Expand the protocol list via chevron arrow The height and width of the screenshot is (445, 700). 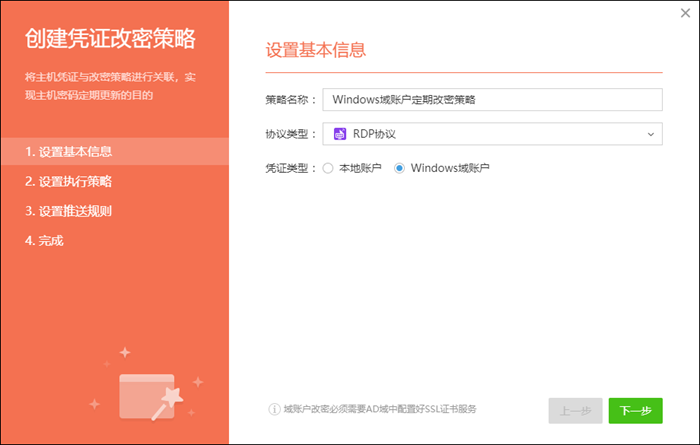pyautogui.click(x=650, y=133)
